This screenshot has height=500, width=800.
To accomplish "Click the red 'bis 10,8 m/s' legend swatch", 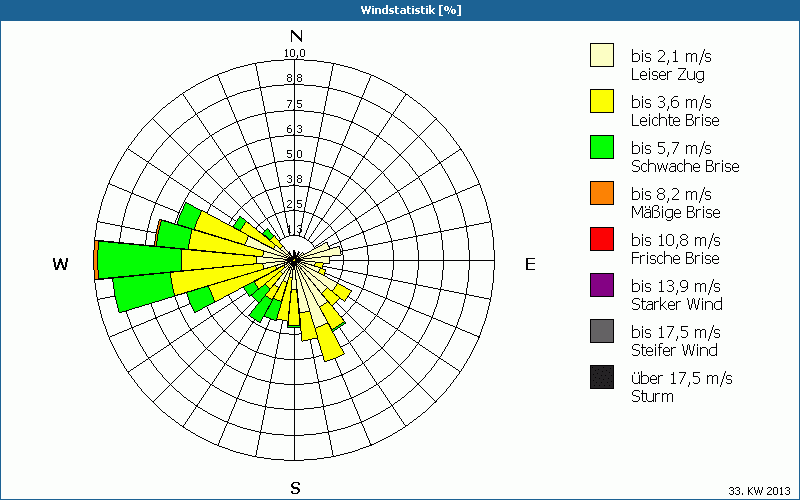I will (x=602, y=239).
